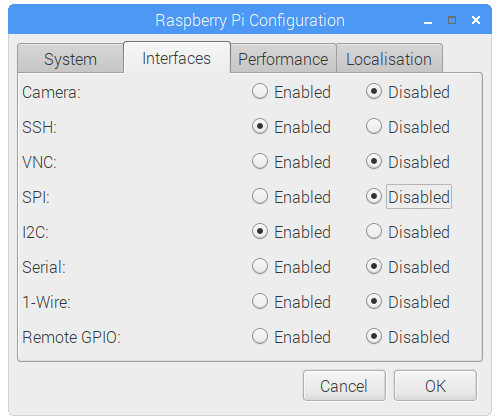Minimize the configuration window

428,21
